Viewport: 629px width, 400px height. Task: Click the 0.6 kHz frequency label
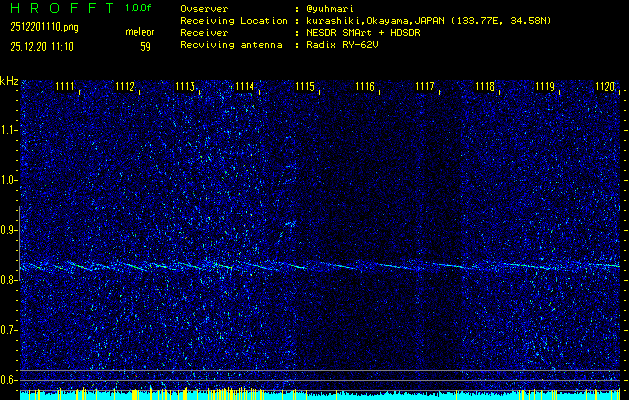pyautogui.click(x=9, y=380)
